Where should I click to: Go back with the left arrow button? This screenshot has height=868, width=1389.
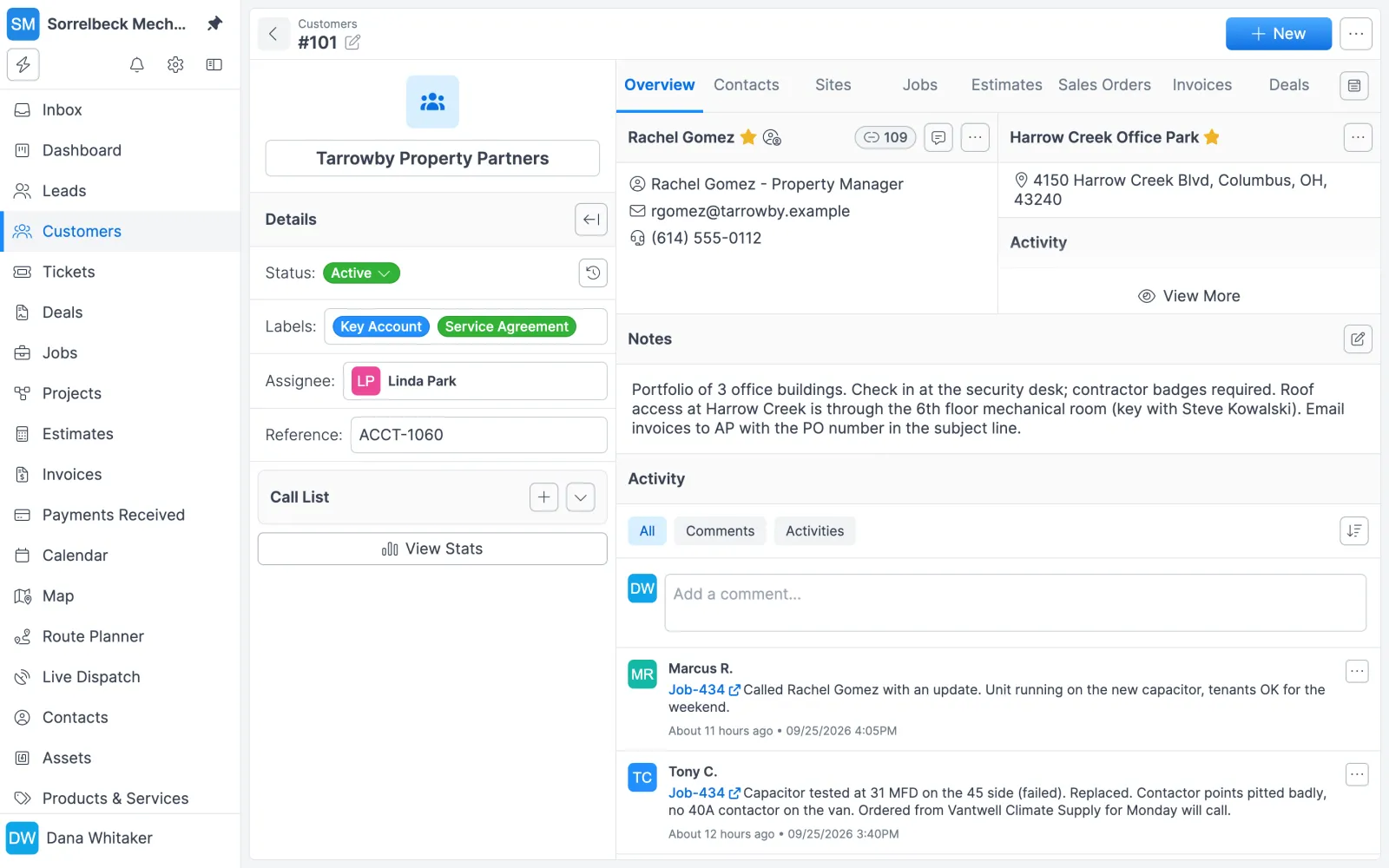coord(273,34)
